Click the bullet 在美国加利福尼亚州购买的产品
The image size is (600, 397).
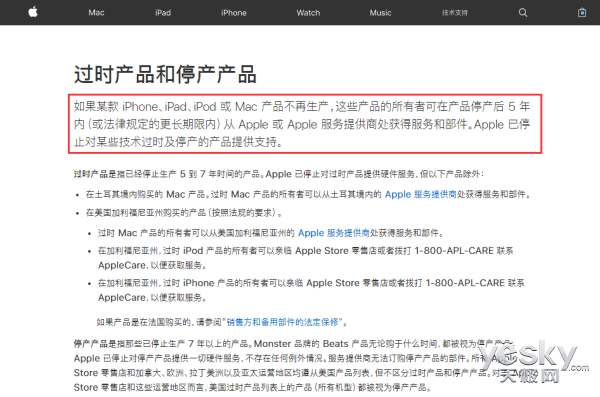pos(184,213)
